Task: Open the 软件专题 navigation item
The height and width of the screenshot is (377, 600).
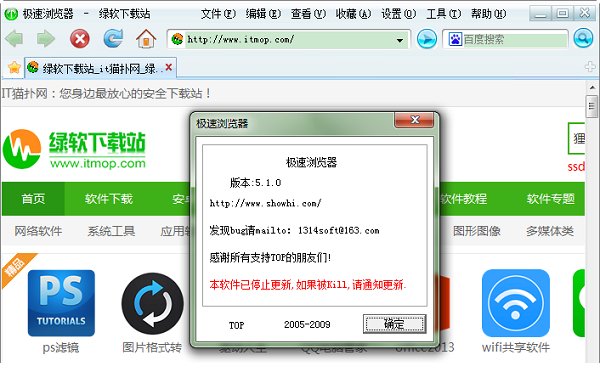Action: 551,199
